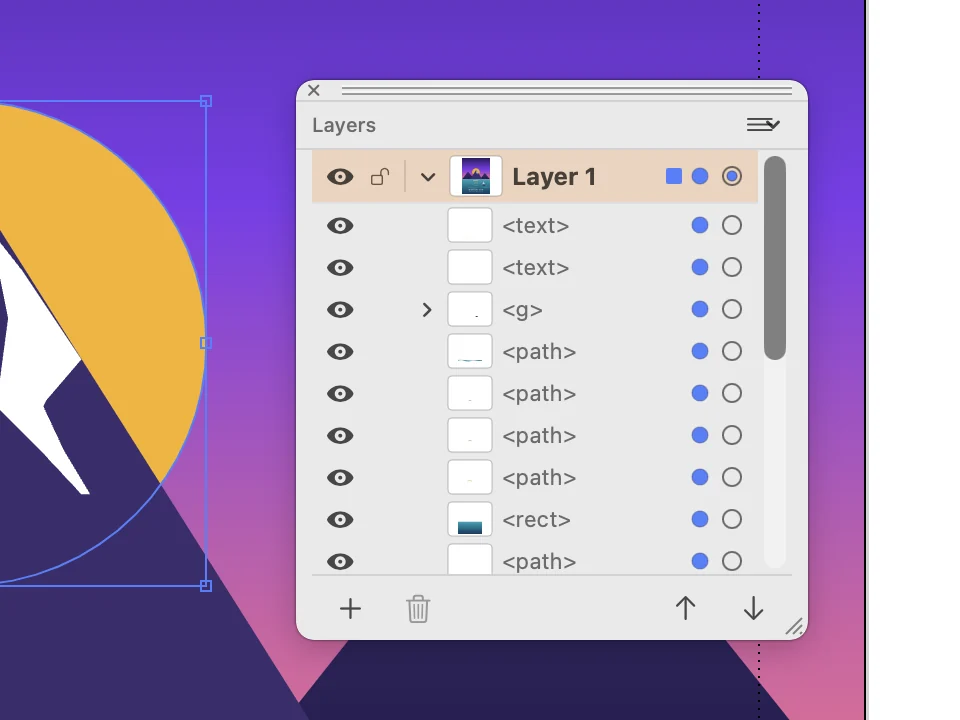The height and width of the screenshot is (720, 960).
Task: Click the target circle on Layer 1
Action: point(732,176)
